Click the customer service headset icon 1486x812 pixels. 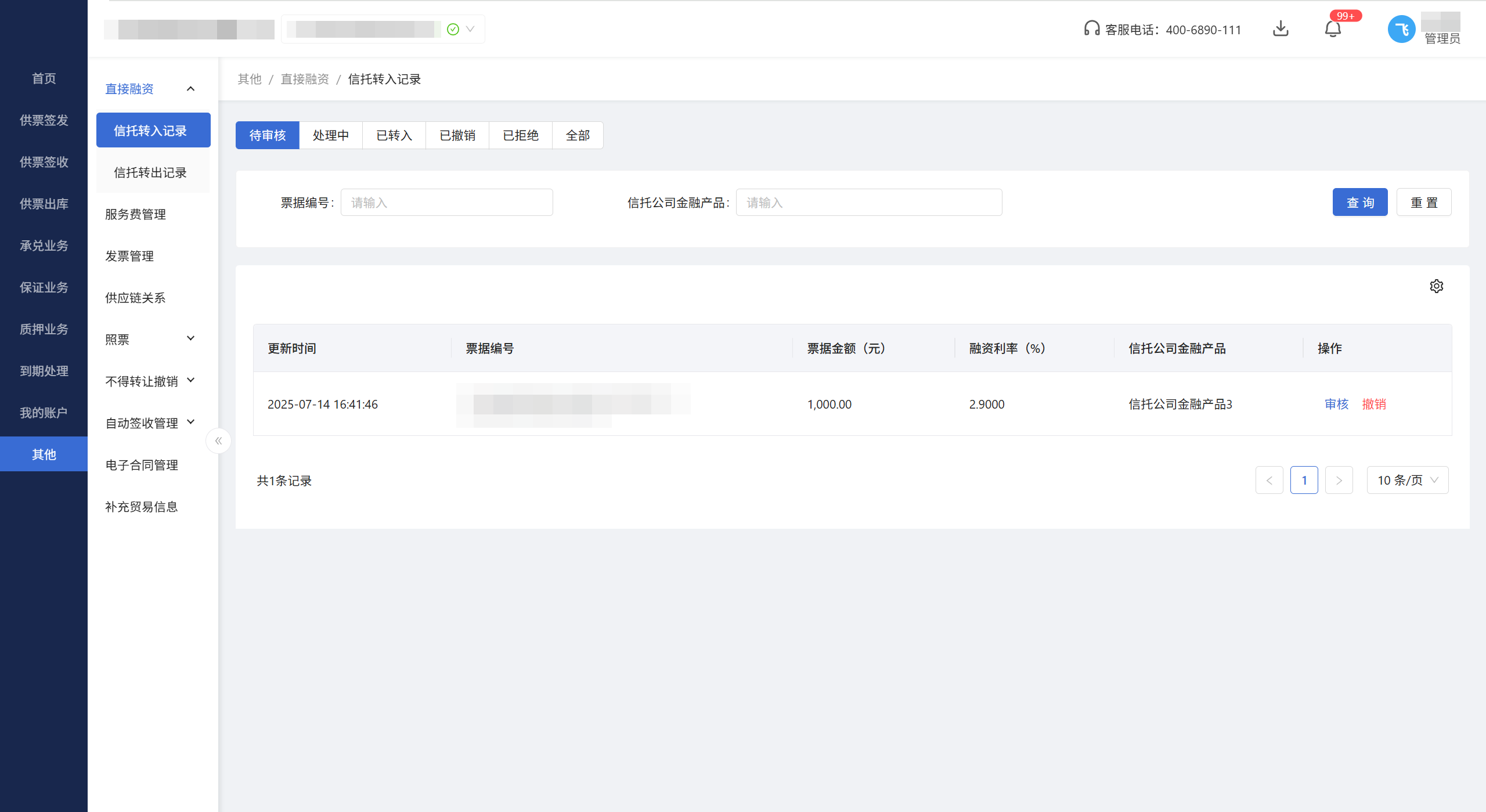click(x=1091, y=28)
